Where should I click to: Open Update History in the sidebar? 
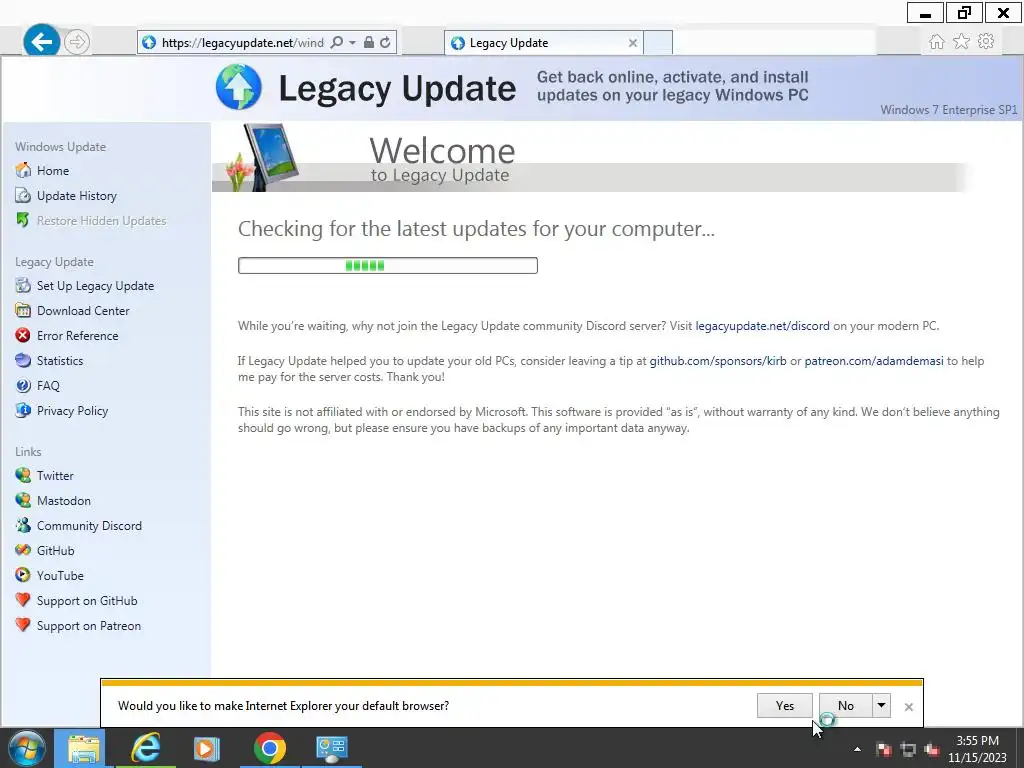pyautogui.click(x=76, y=195)
